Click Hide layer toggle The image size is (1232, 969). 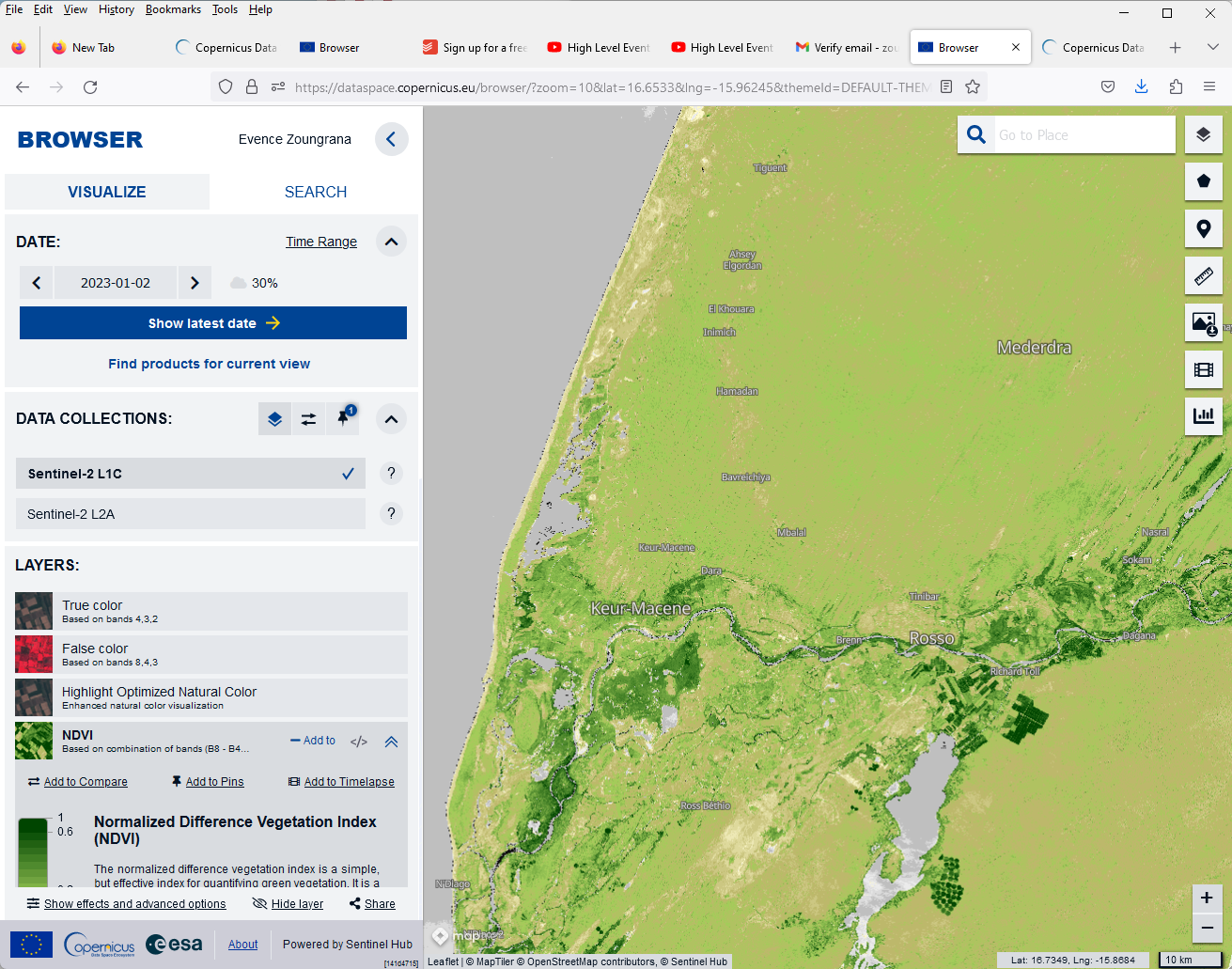[x=289, y=904]
